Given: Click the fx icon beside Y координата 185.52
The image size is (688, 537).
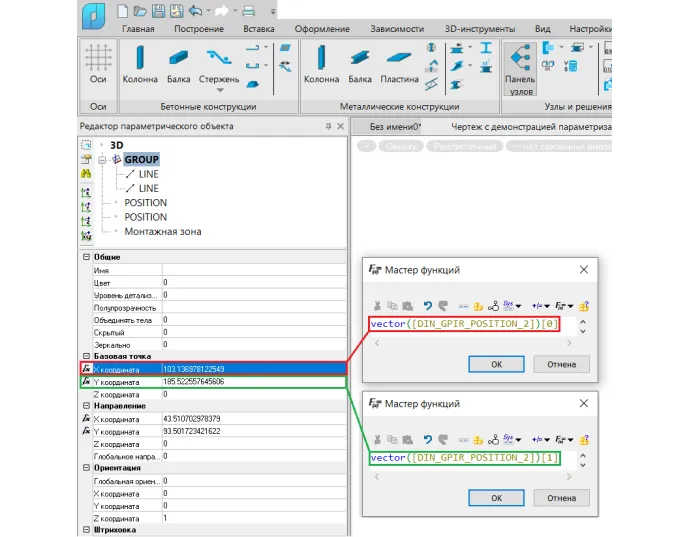Looking at the screenshot, I should coord(86,381).
